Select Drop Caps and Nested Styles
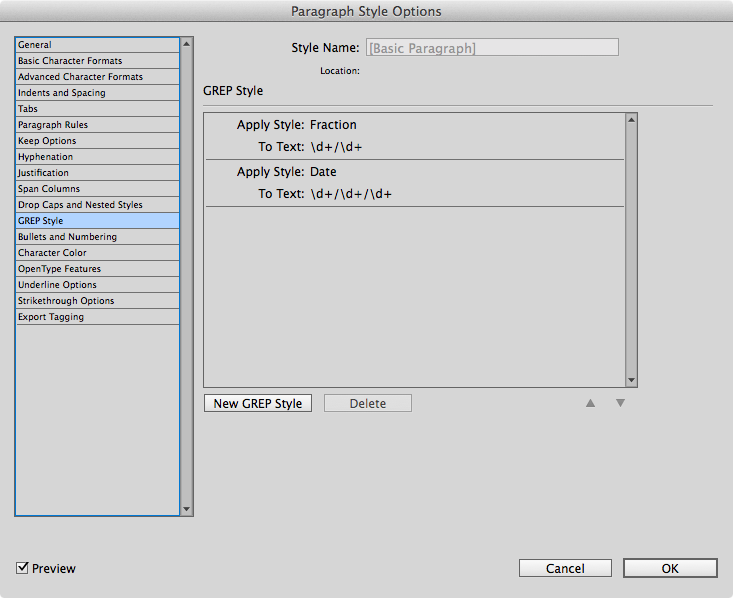Viewport: 733px width, 598px height. pyautogui.click(x=97, y=205)
